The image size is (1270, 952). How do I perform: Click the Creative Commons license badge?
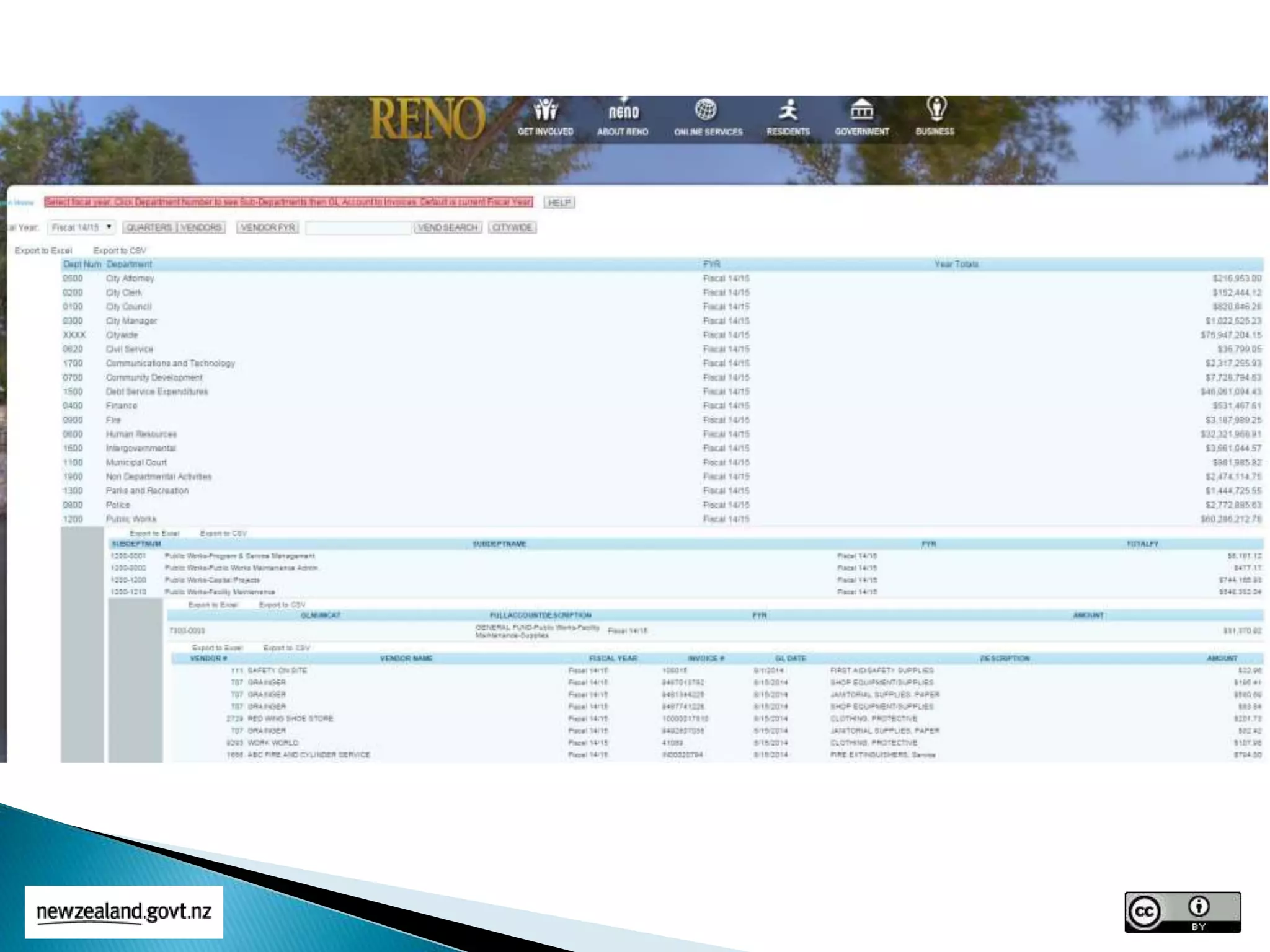click(1182, 911)
